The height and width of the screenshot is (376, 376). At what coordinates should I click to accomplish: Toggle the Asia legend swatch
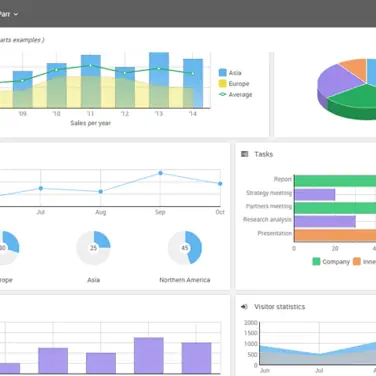[223, 73]
